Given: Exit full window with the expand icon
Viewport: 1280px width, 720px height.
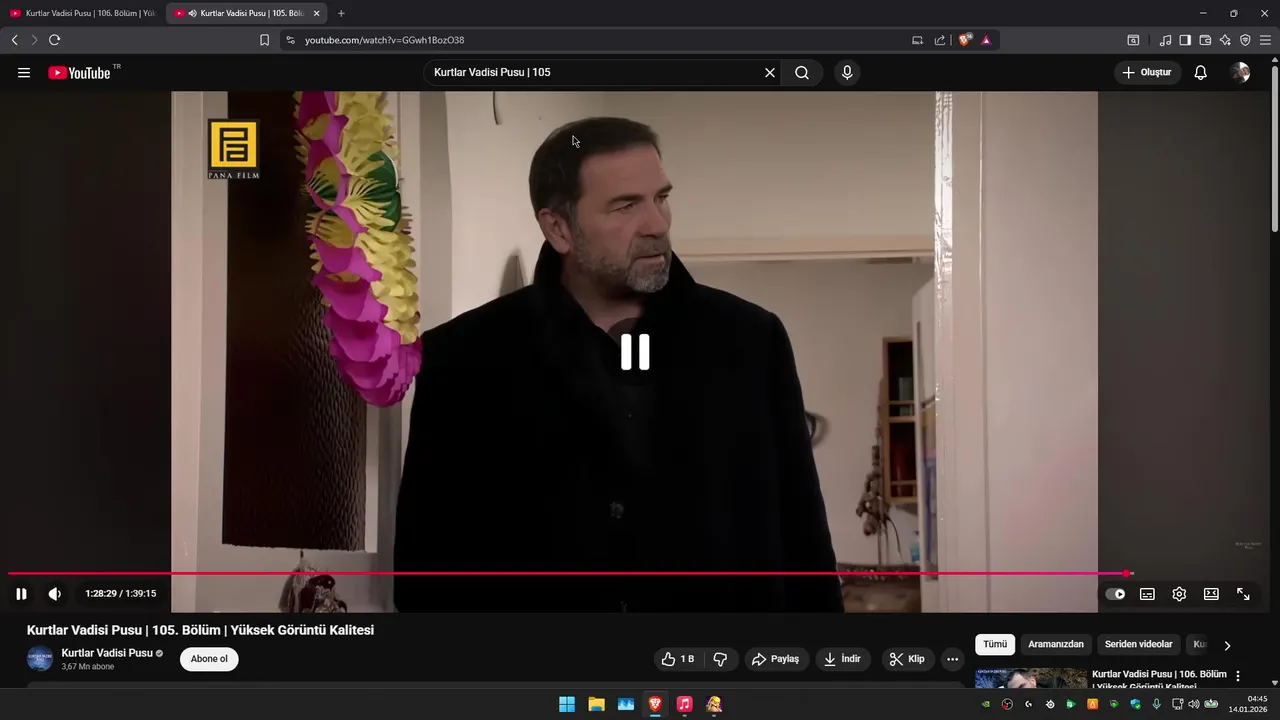Looking at the screenshot, I should click(1243, 594).
